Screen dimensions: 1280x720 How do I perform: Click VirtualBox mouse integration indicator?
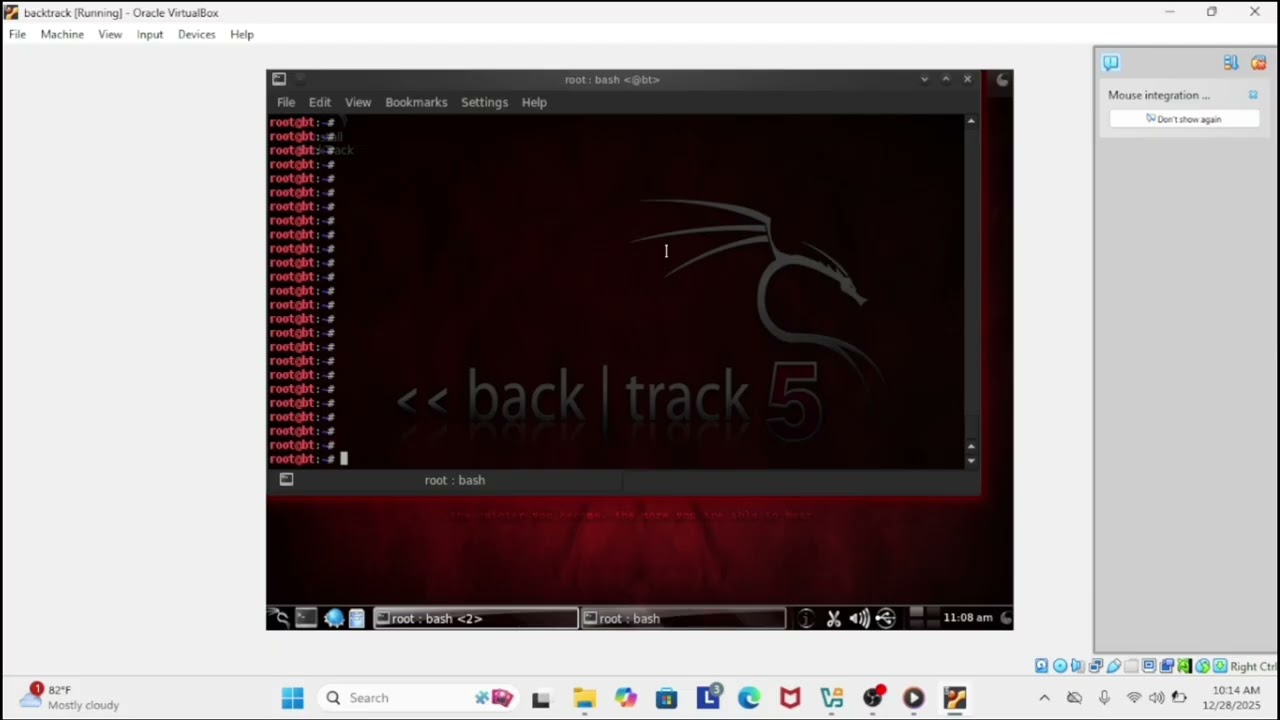pos(1203,666)
